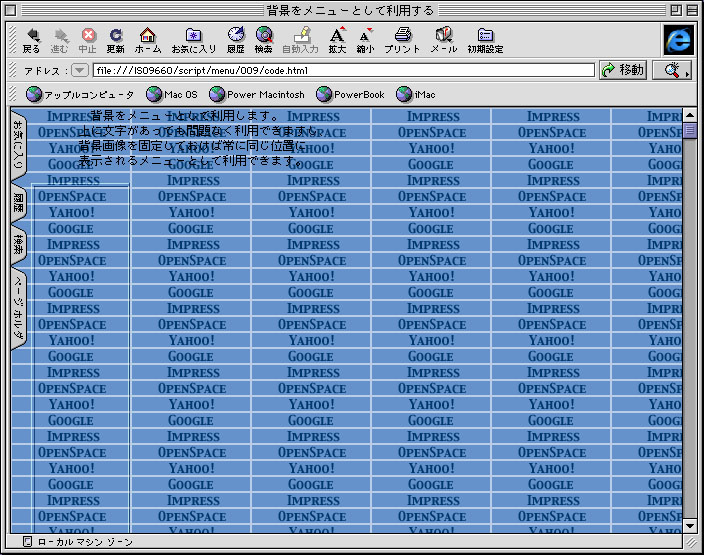704x555 pixels.
Task: Open the お気に入り explorer side tab
Action: coord(18,144)
